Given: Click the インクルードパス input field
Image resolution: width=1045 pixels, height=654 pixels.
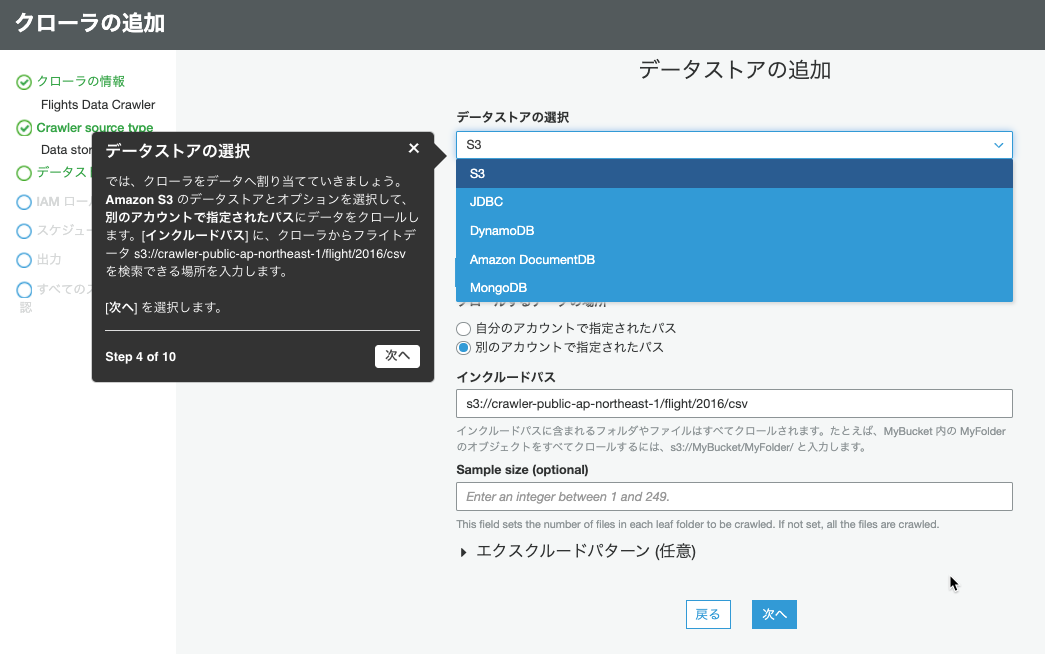Looking at the screenshot, I should pos(734,403).
